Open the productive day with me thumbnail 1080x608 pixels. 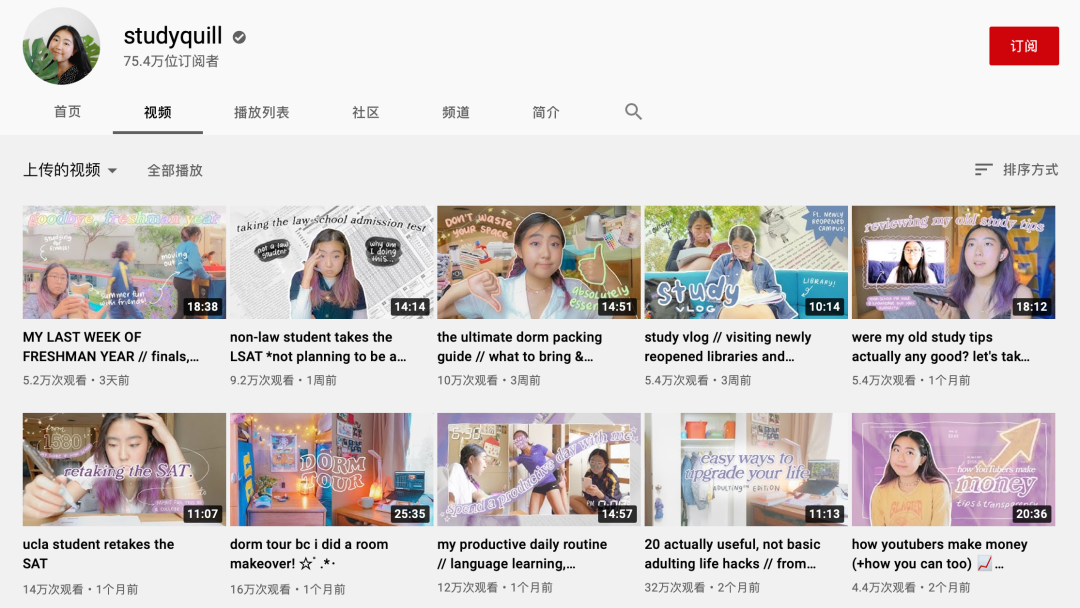539,470
